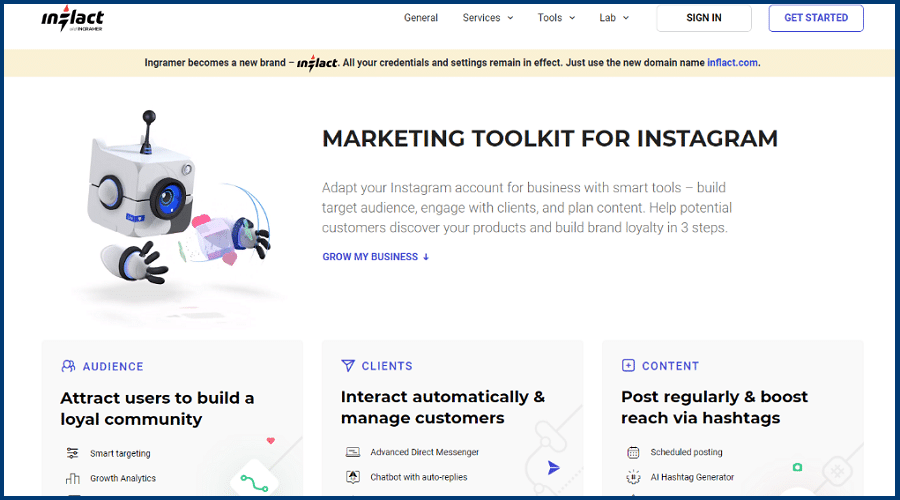Click the Content plus-square icon
This screenshot has height=500, width=900.
pos(628,366)
